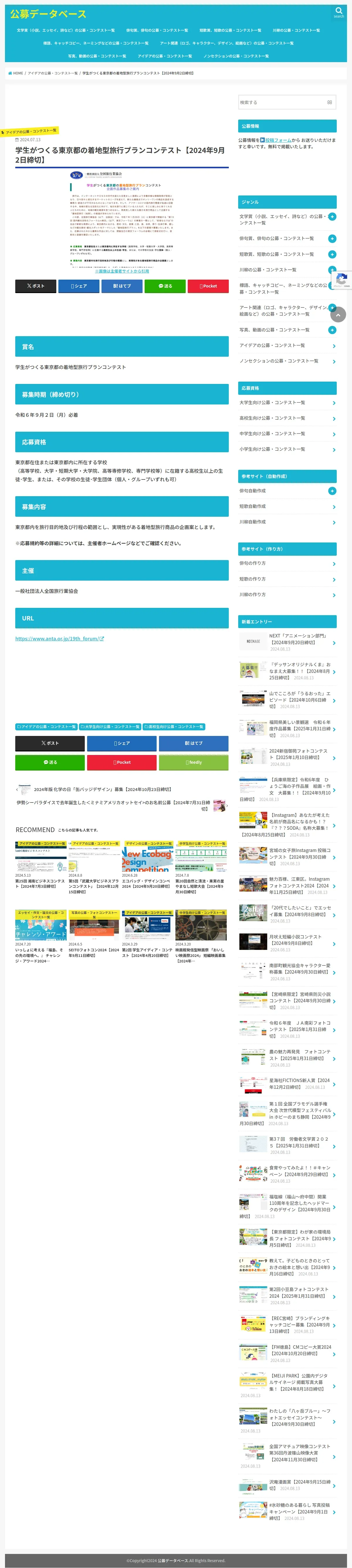Open 第2回 学生アイディア・コンテスト recommended card

point(147,934)
